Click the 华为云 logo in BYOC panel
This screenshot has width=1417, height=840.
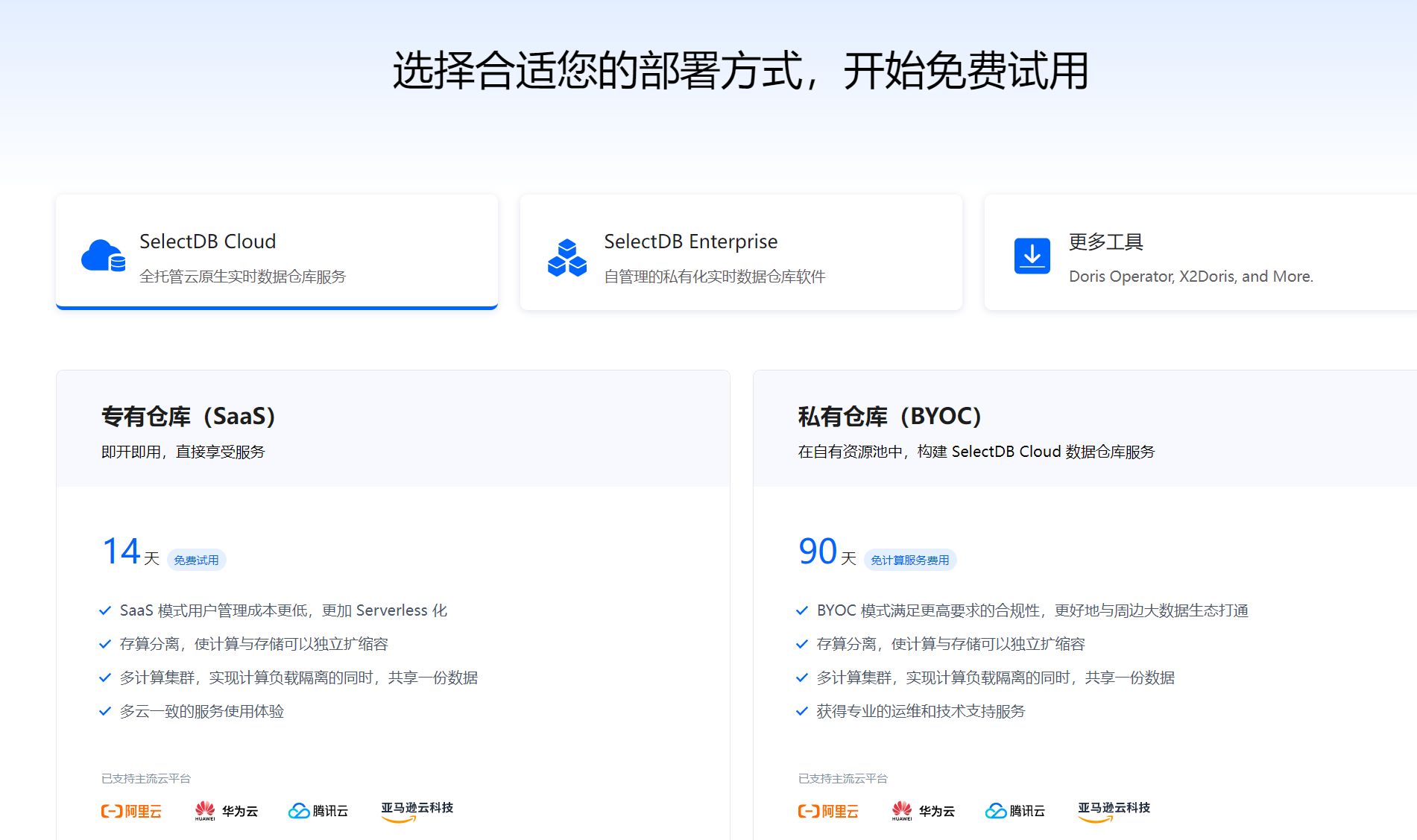pos(924,811)
